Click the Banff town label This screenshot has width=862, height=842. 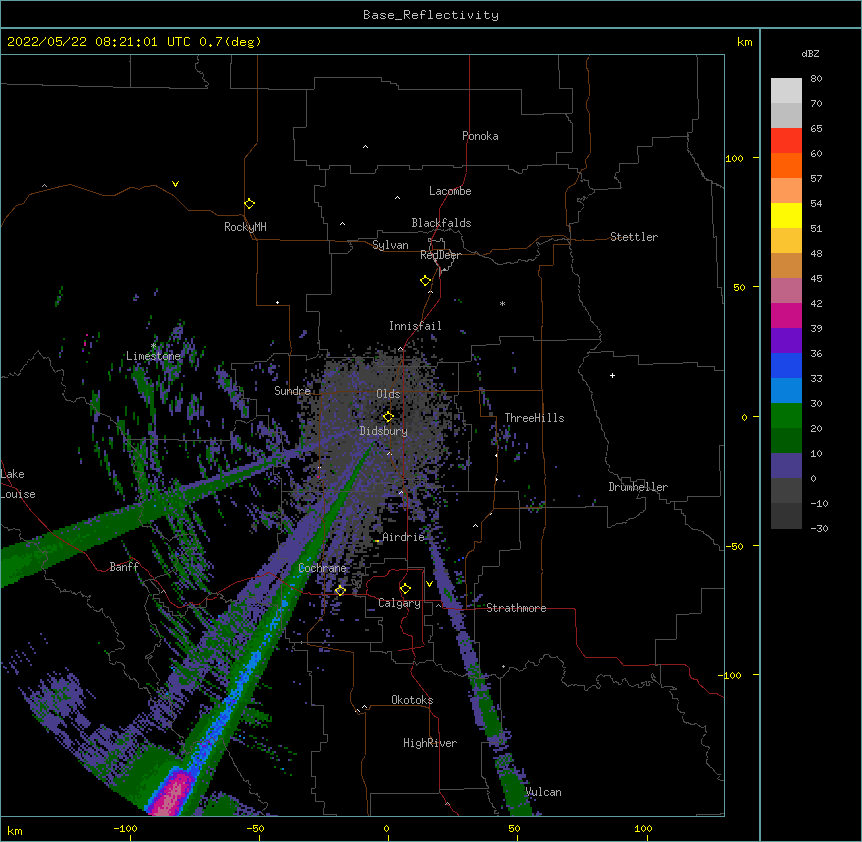tap(124, 567)
